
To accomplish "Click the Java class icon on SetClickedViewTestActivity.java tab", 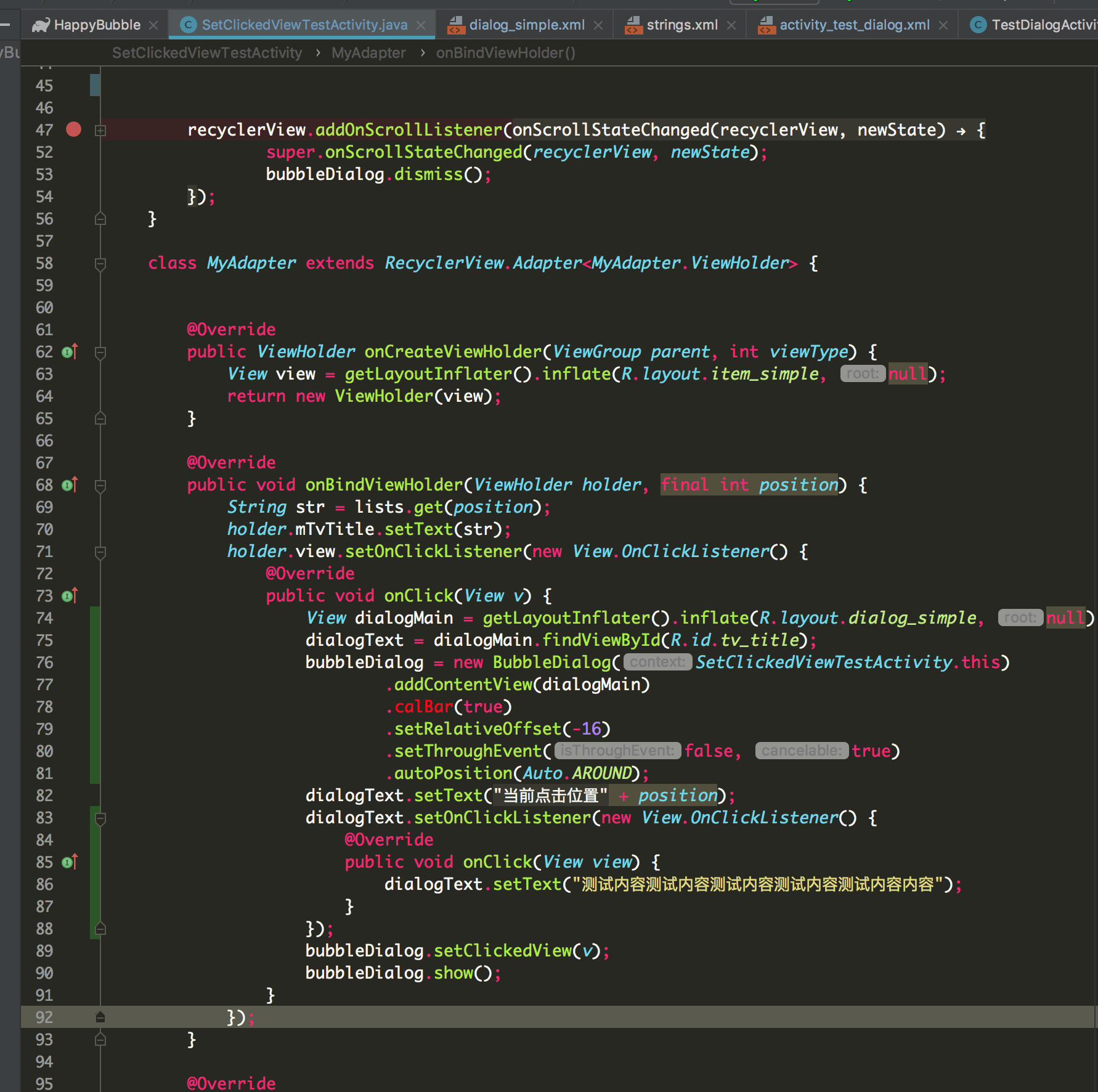I will (x=187, y=25).
